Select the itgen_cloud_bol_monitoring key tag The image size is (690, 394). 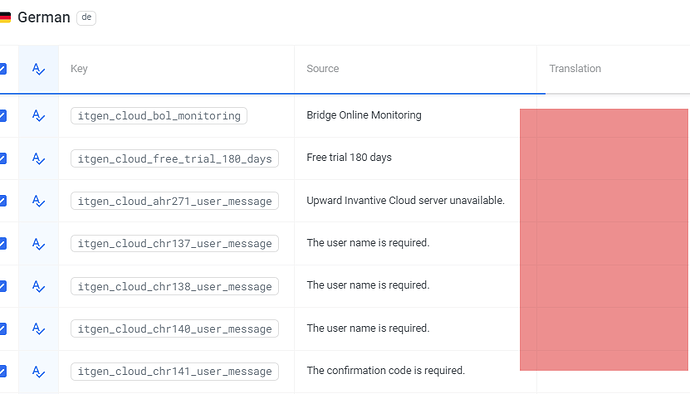pyautogui.click(x=159, y=116)
